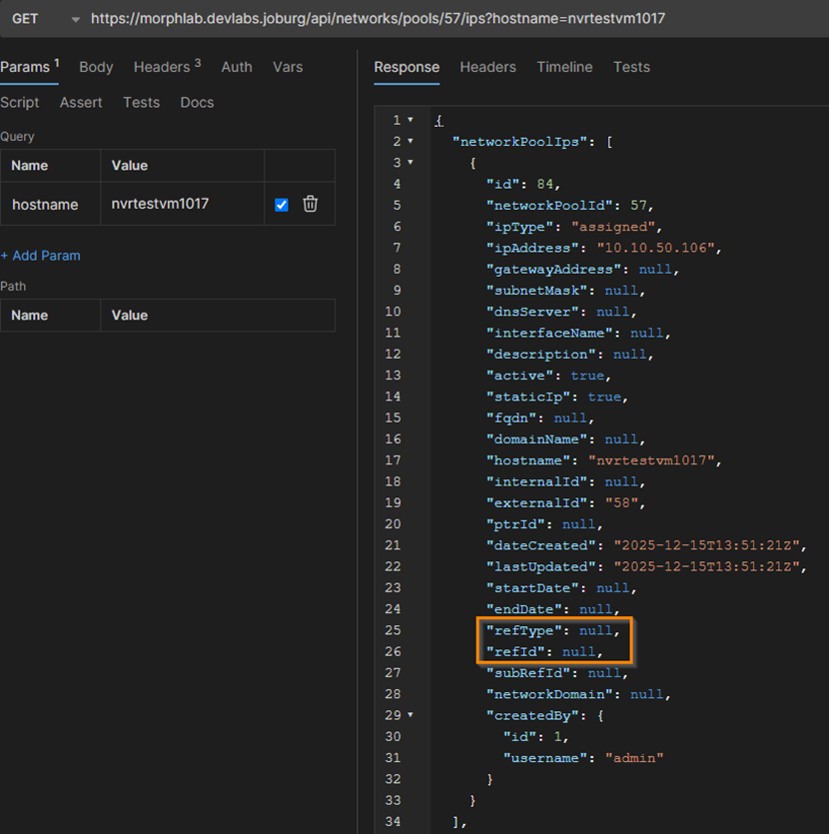Click the "externalId": "58" line
829x834 pixels.
(x=566, y=503)
